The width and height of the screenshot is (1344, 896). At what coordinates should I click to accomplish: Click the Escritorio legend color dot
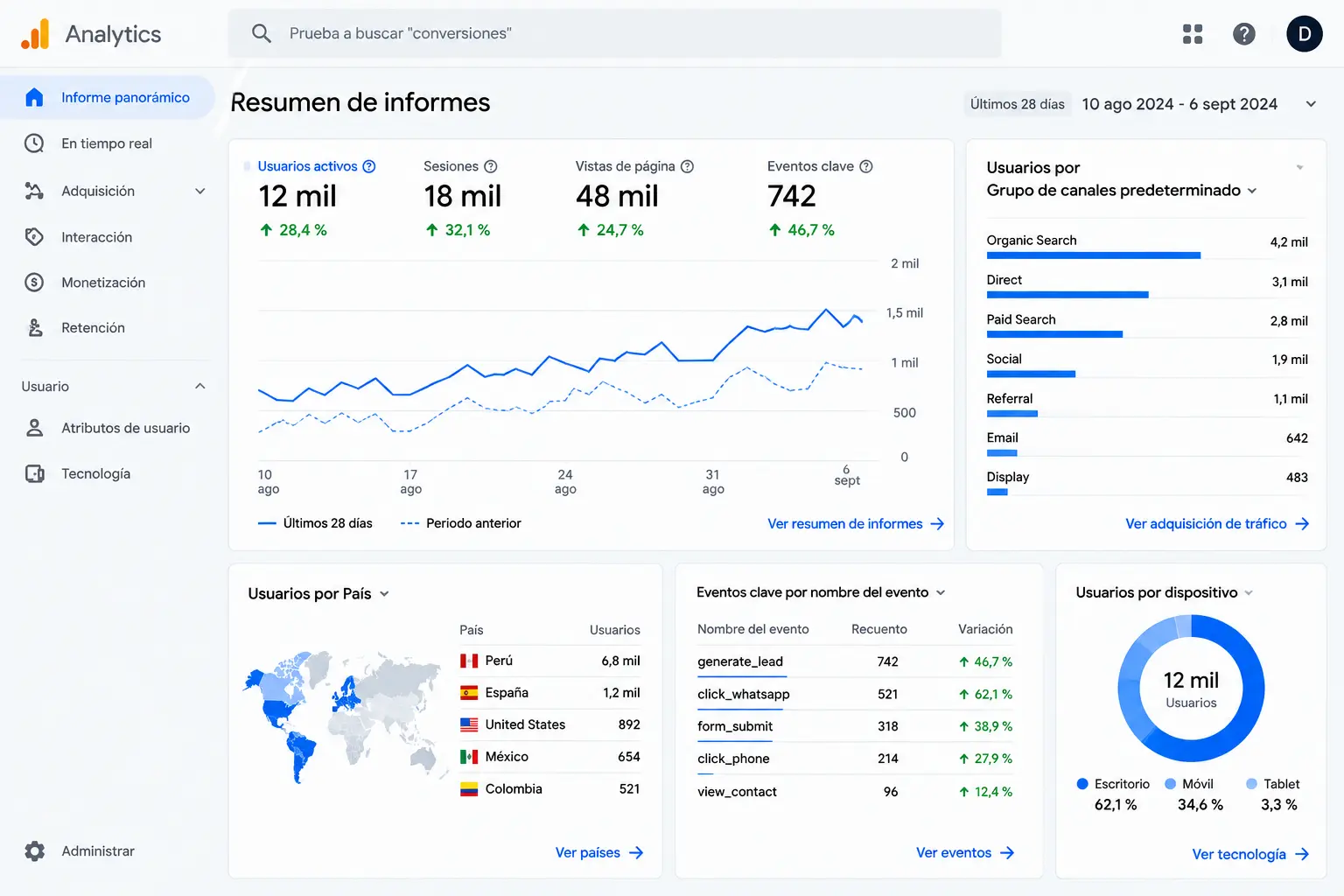[1082, 784]
